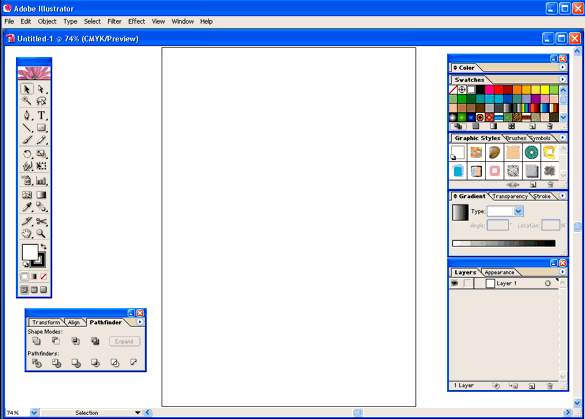Click Show All Swatches button

(457, 126)
